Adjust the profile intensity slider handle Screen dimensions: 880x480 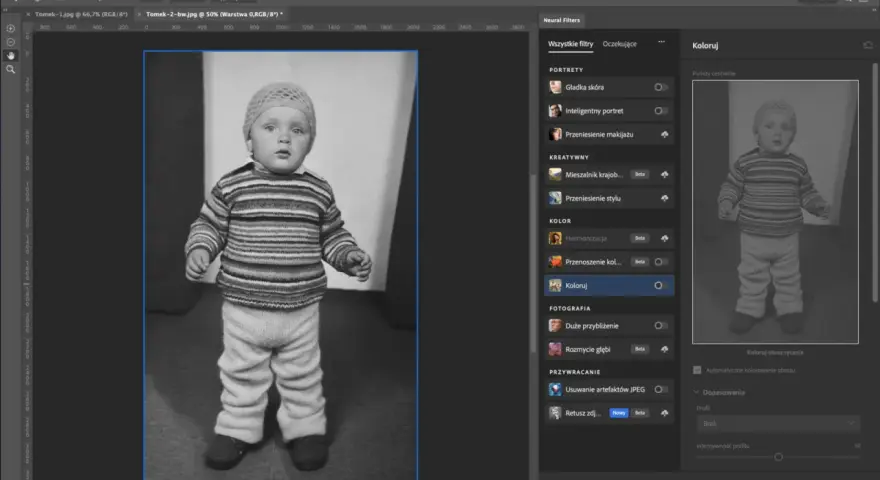click(x=778, y=457)
